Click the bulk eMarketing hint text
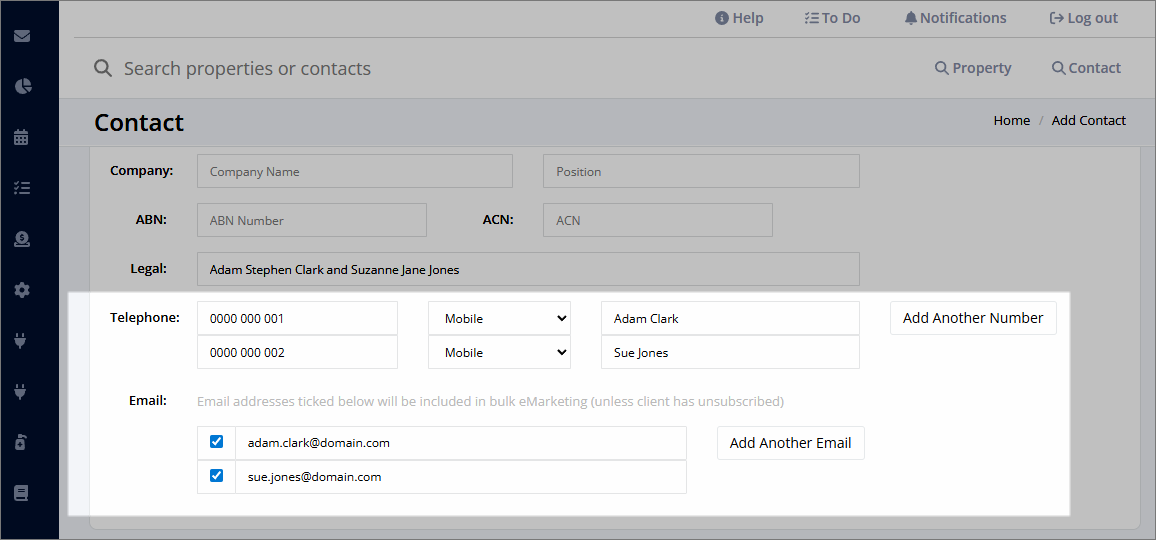The height and width of the screenshot is (540, 1156). point(490,402)
